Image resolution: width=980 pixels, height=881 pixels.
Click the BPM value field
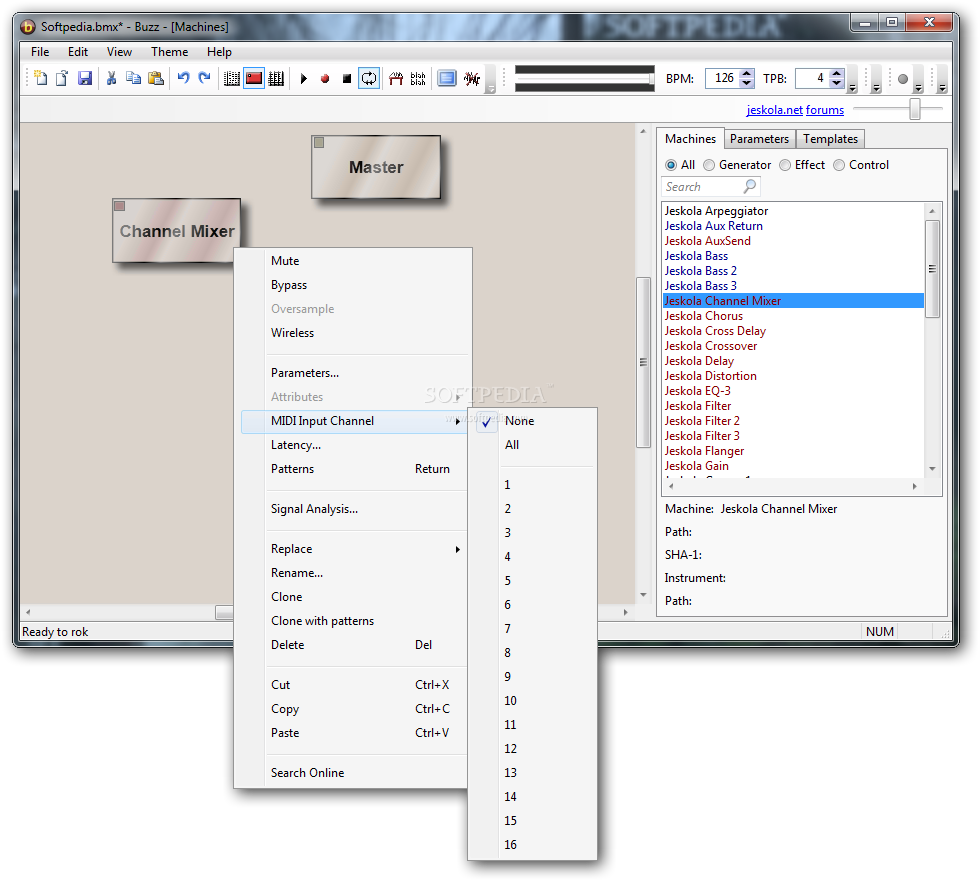[x=722, y=78]
